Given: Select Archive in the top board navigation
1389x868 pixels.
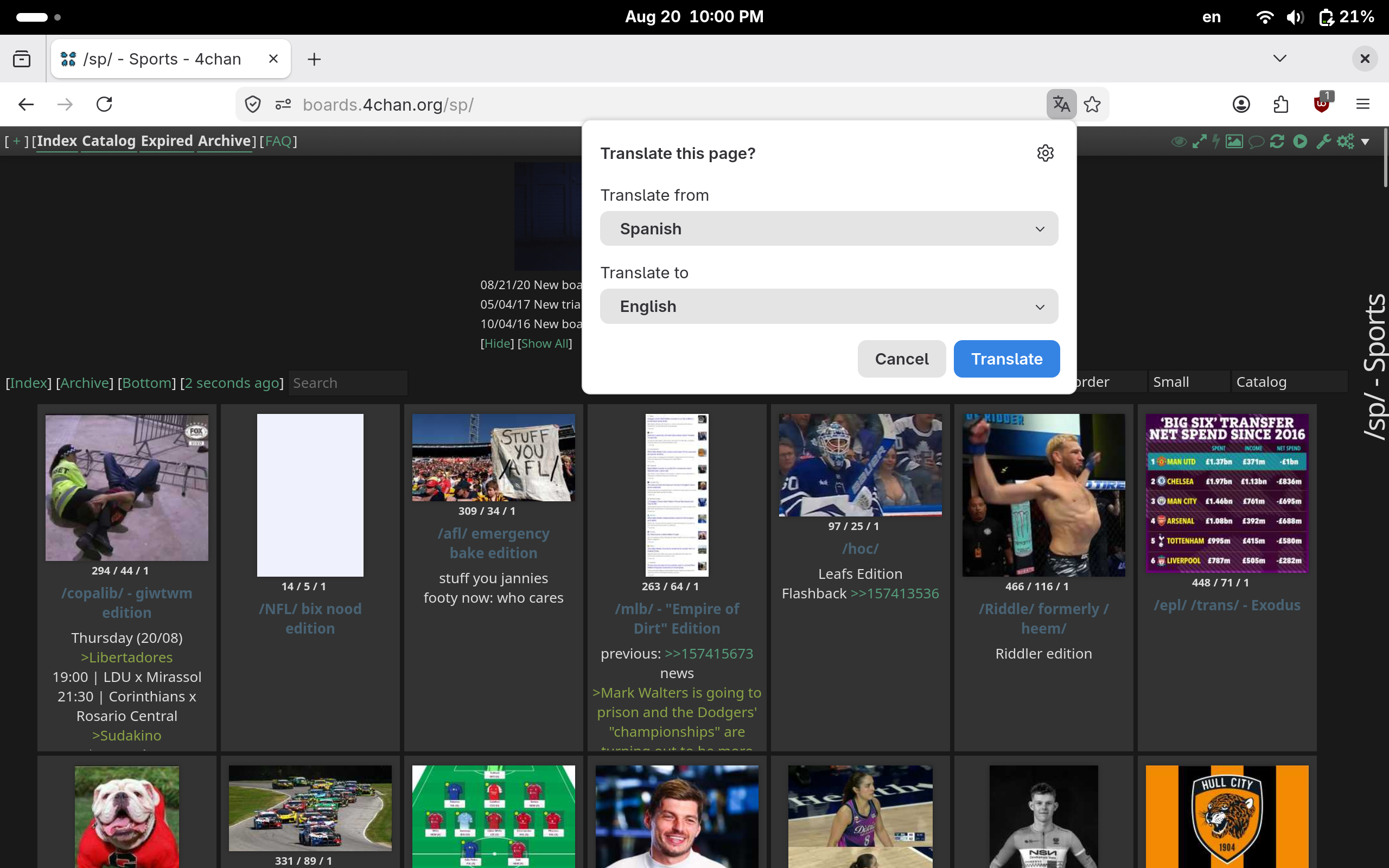Looking at the screenshot, I should (x=225, y=141).
